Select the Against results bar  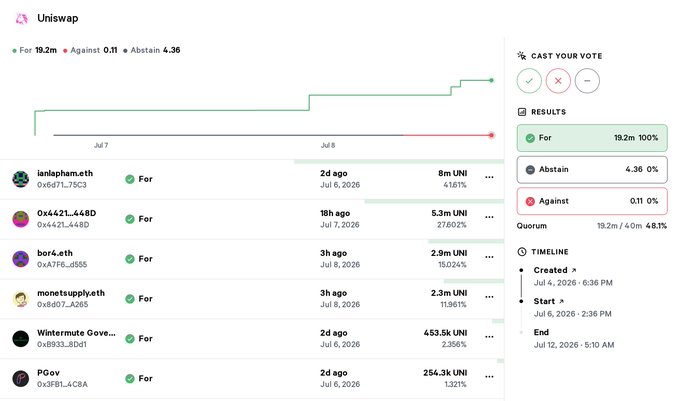coord(592,201)
